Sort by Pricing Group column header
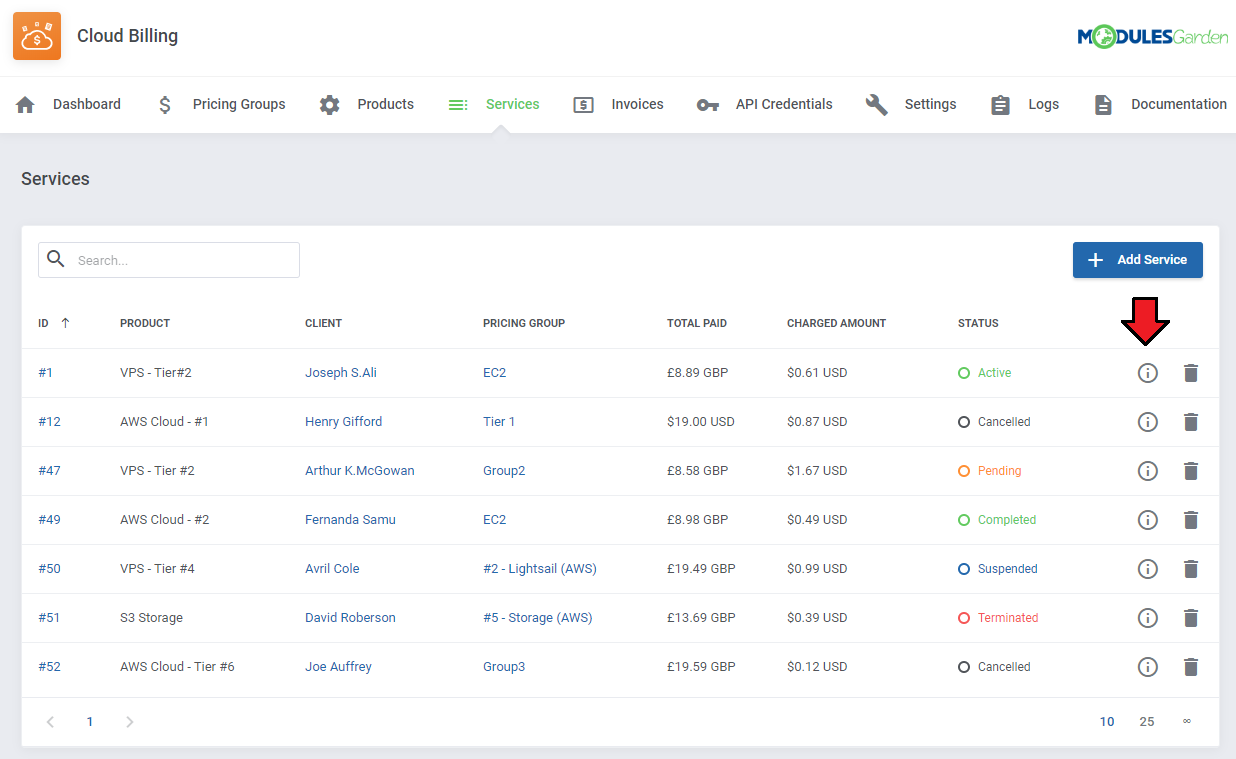The image size is (1236, 759). coord(524,323)
